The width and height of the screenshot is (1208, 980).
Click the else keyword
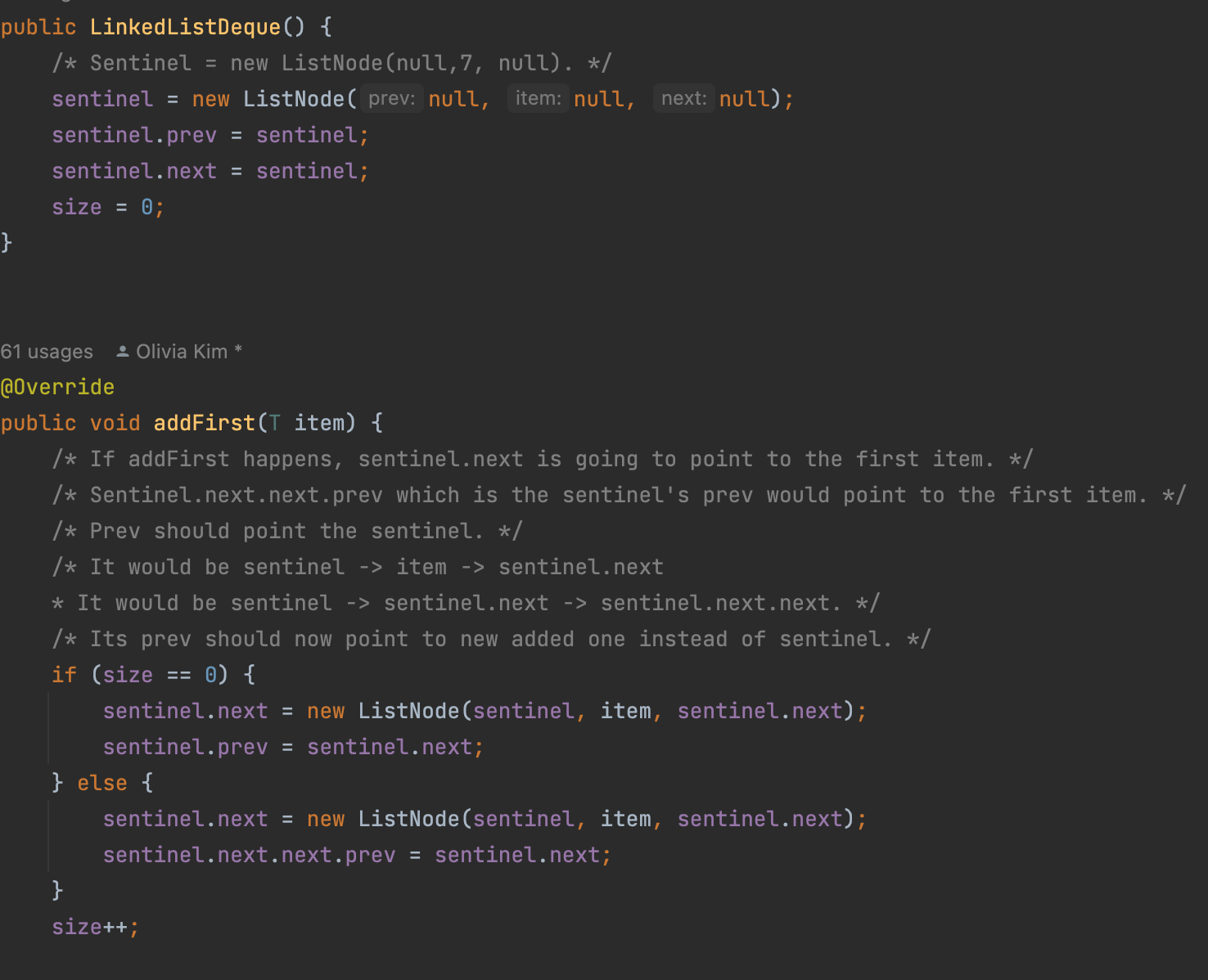(102, 783)
